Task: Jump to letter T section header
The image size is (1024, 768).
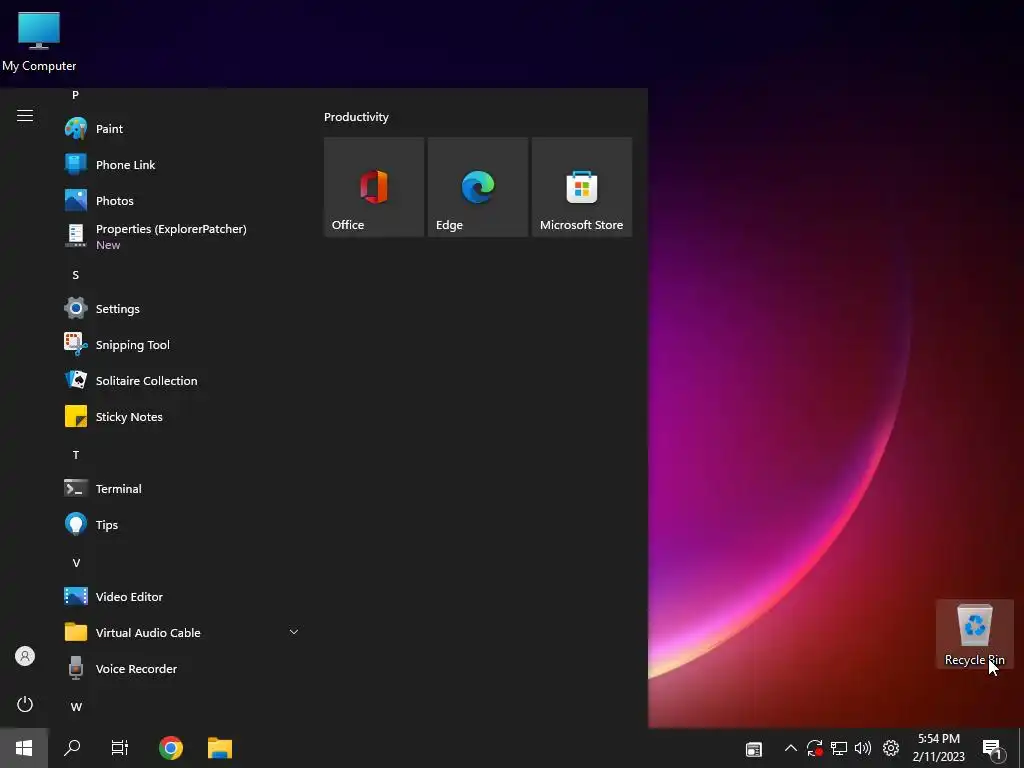Action: click(76, 455)
